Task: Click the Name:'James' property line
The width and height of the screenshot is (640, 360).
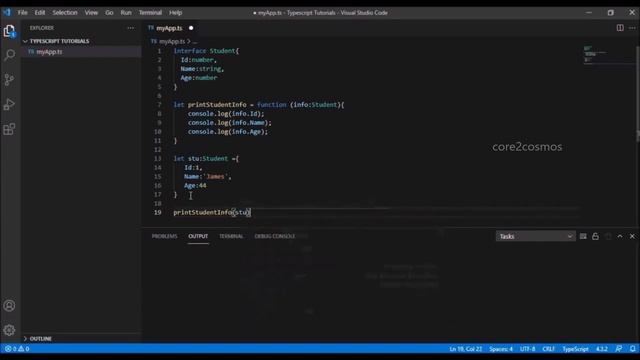Action: 207,176
